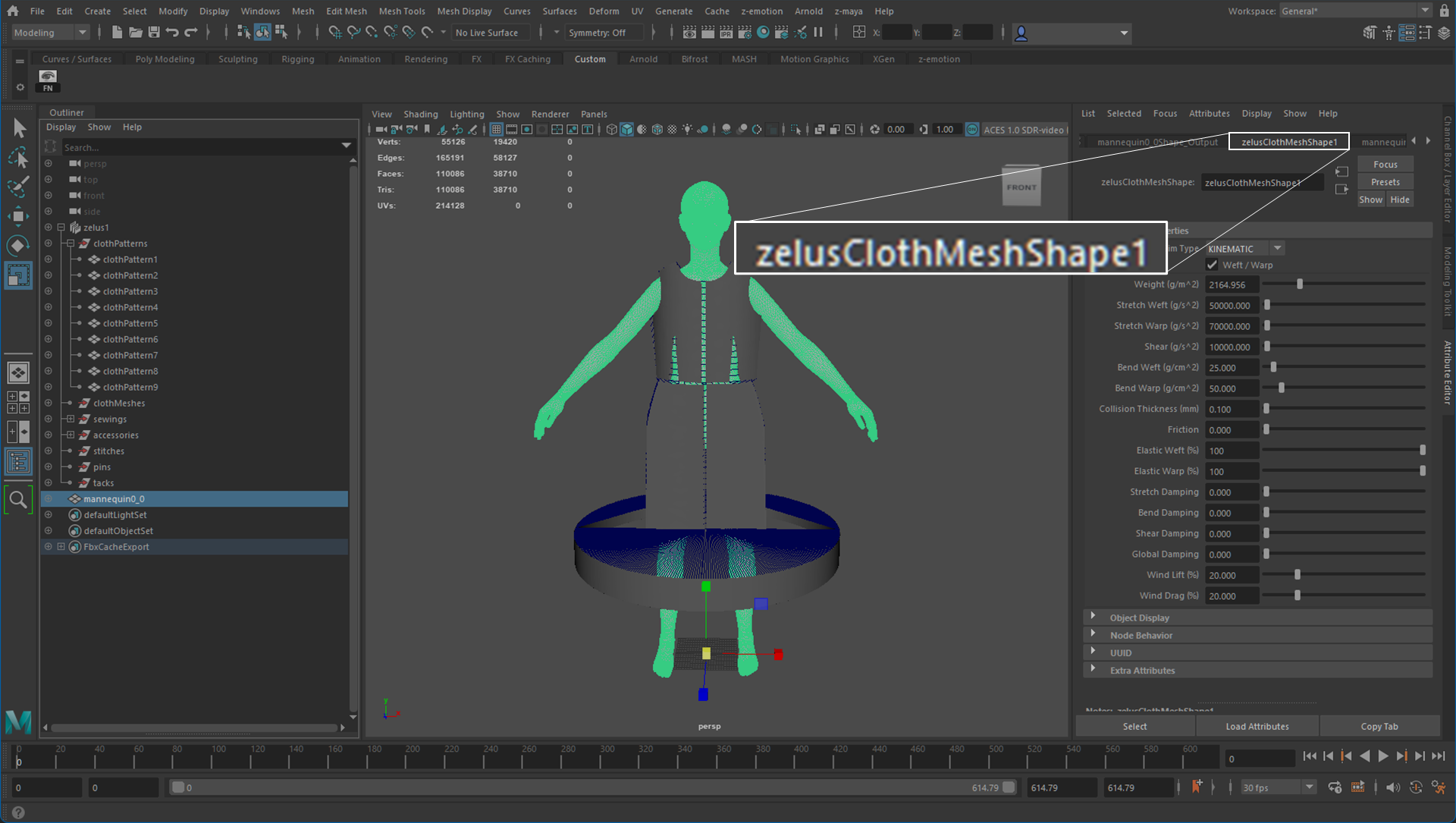Click the Maya home icon
The image size is (1456, 823).
pyautogui.click(x=13, y=11)
